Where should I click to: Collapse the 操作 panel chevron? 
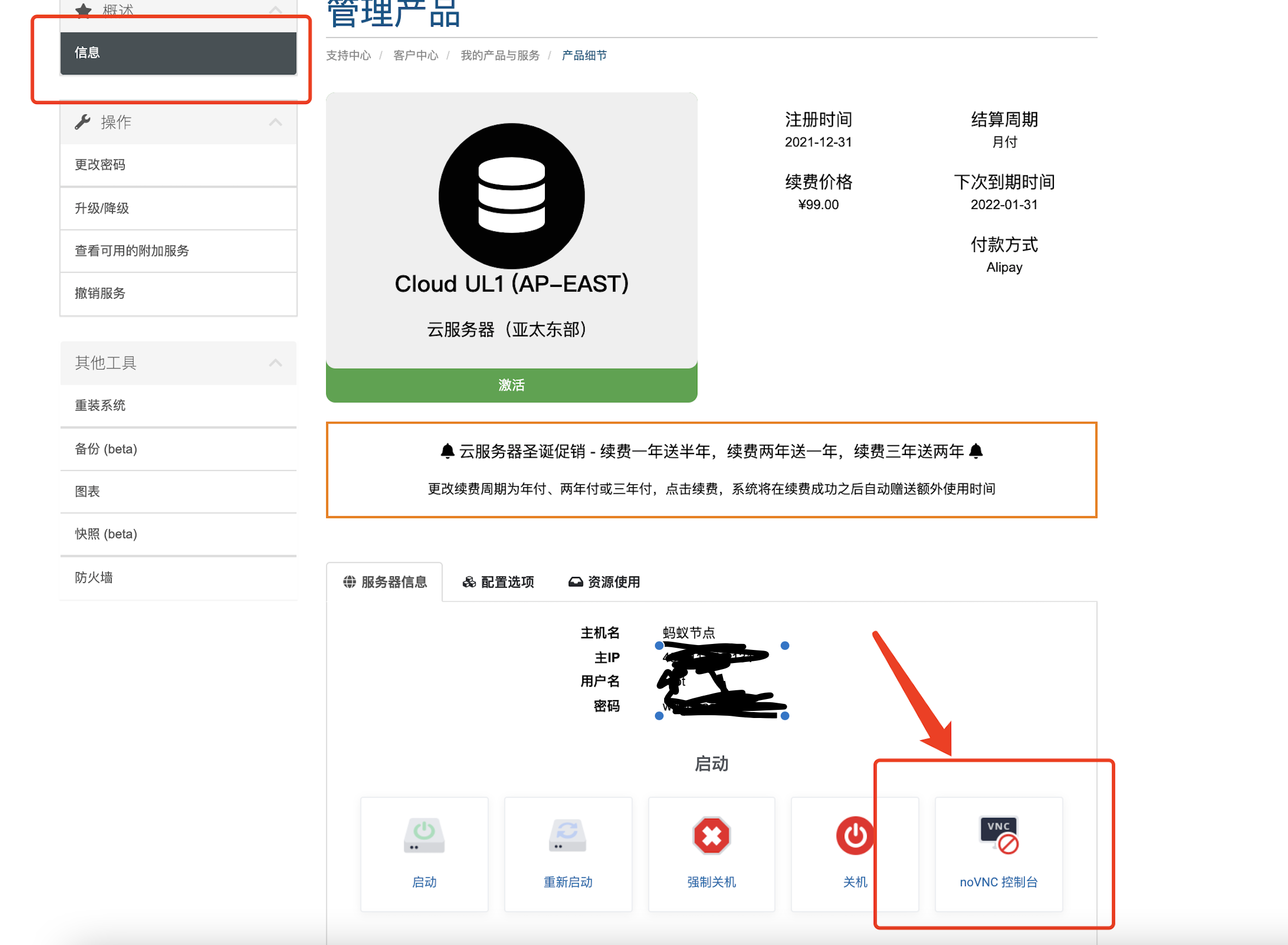click(275, 122)
